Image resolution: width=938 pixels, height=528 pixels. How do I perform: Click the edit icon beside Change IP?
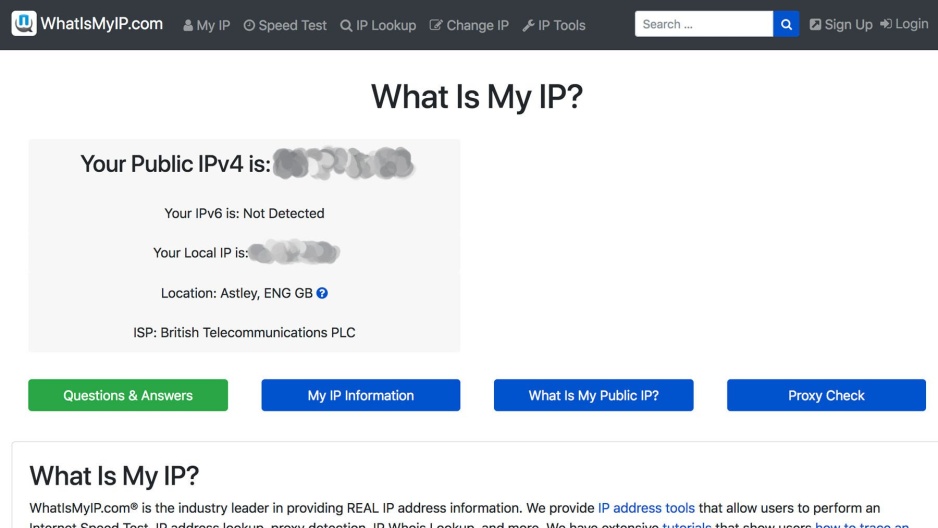click(436, 25)
